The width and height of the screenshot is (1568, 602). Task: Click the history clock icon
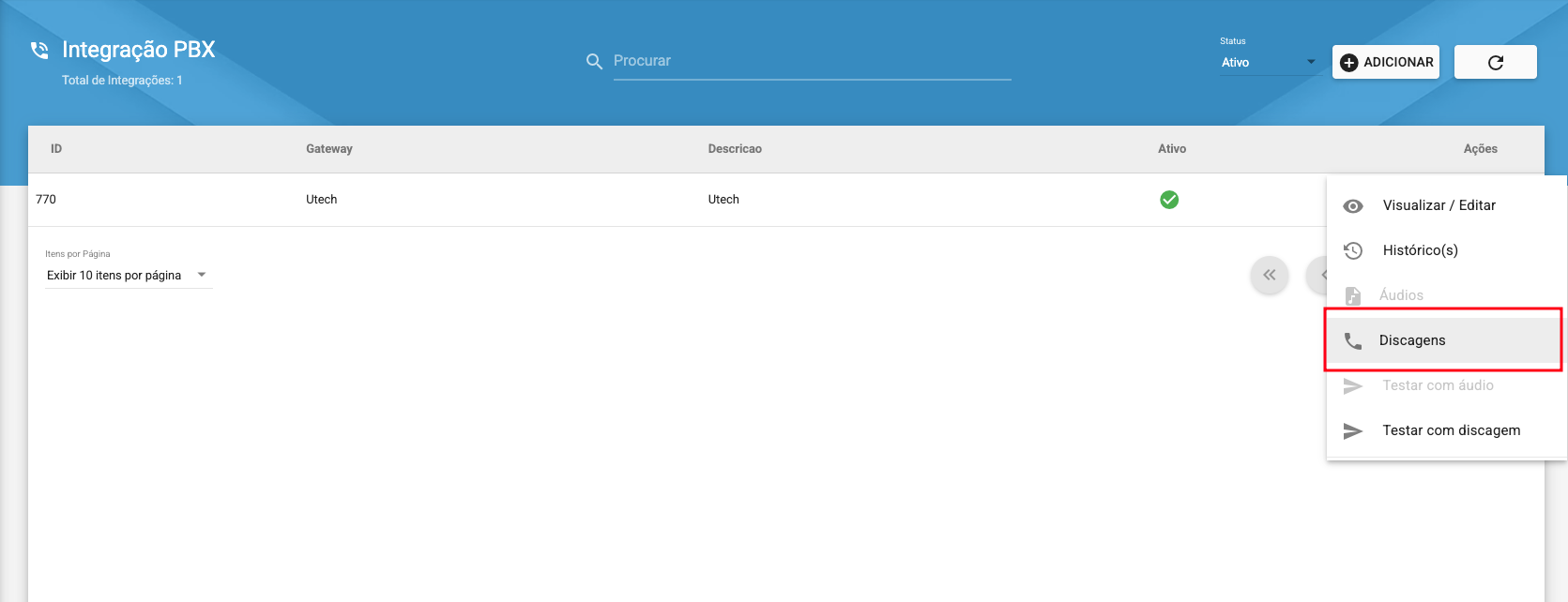click(1352, 250)
